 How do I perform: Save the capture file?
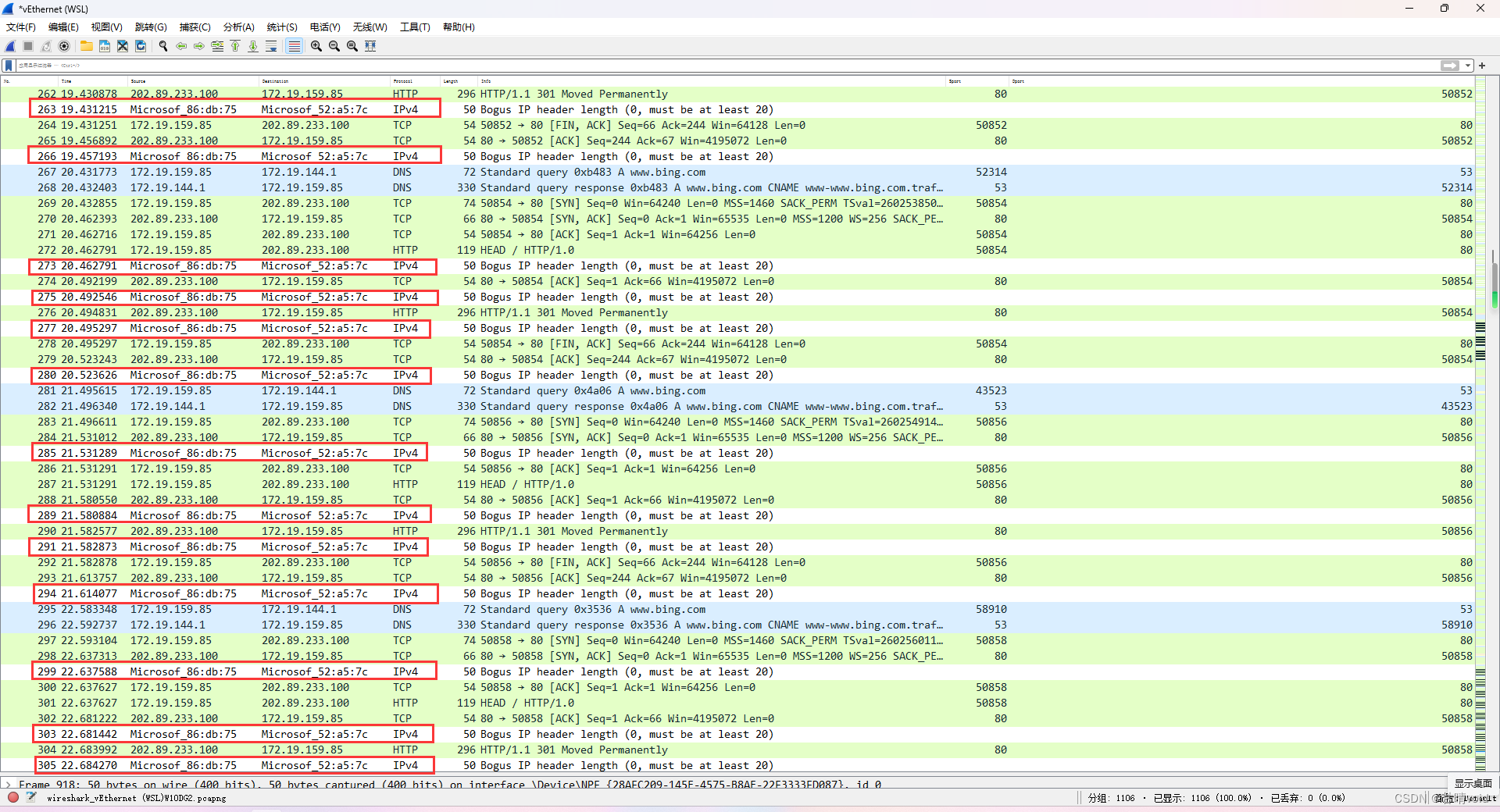tap(105, 46)
